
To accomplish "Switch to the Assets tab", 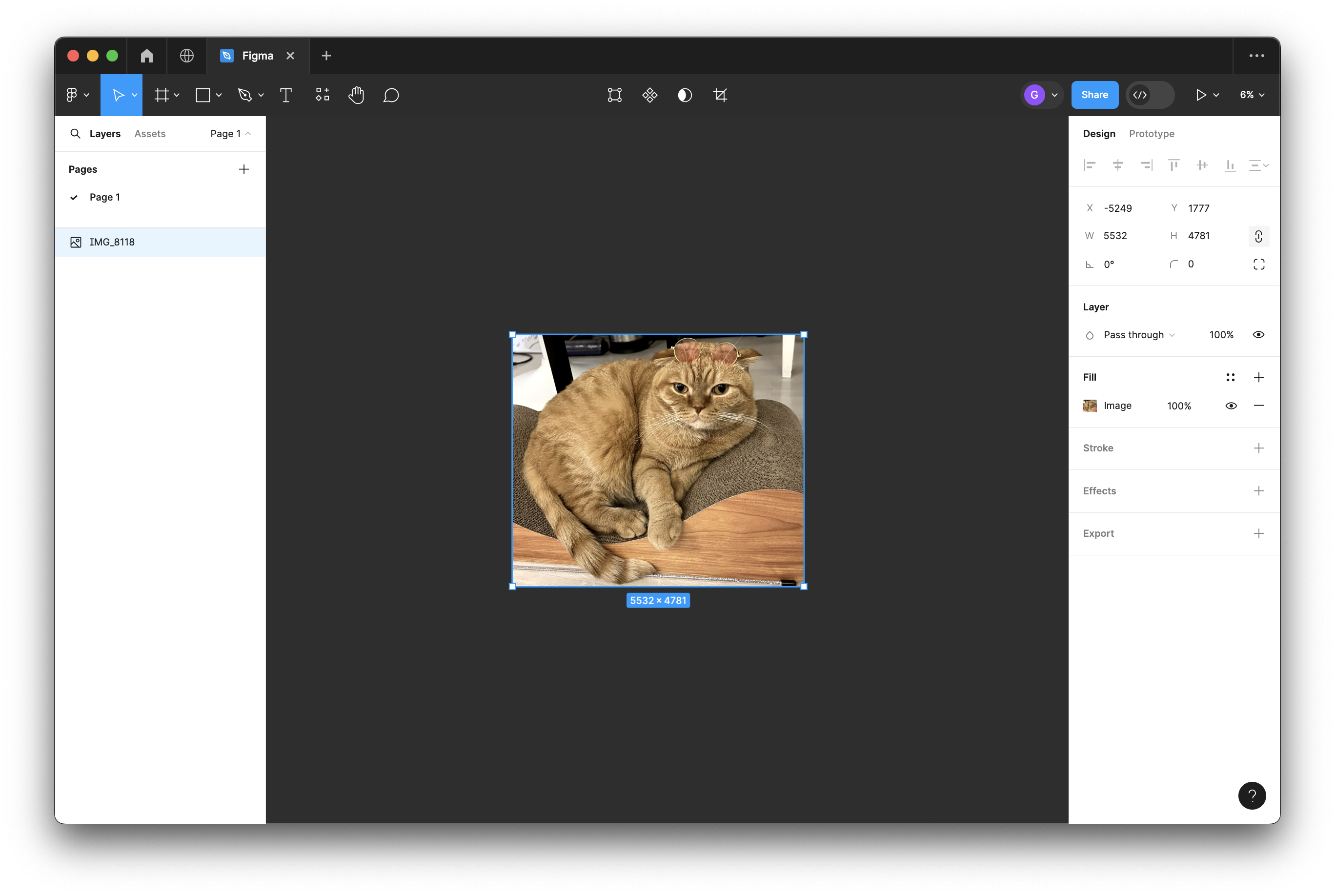I will coord(150,134).
